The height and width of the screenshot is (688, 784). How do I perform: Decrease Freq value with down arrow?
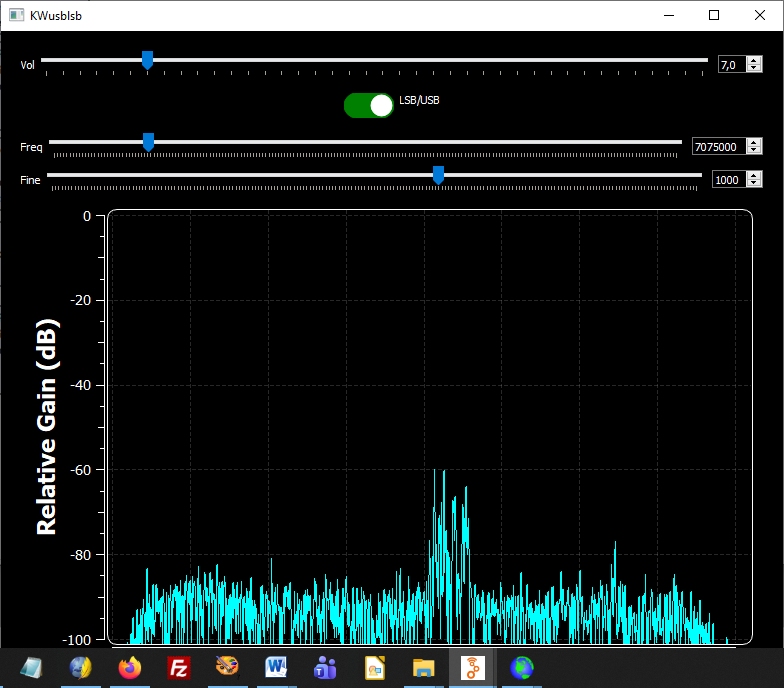tap(754, 151)
